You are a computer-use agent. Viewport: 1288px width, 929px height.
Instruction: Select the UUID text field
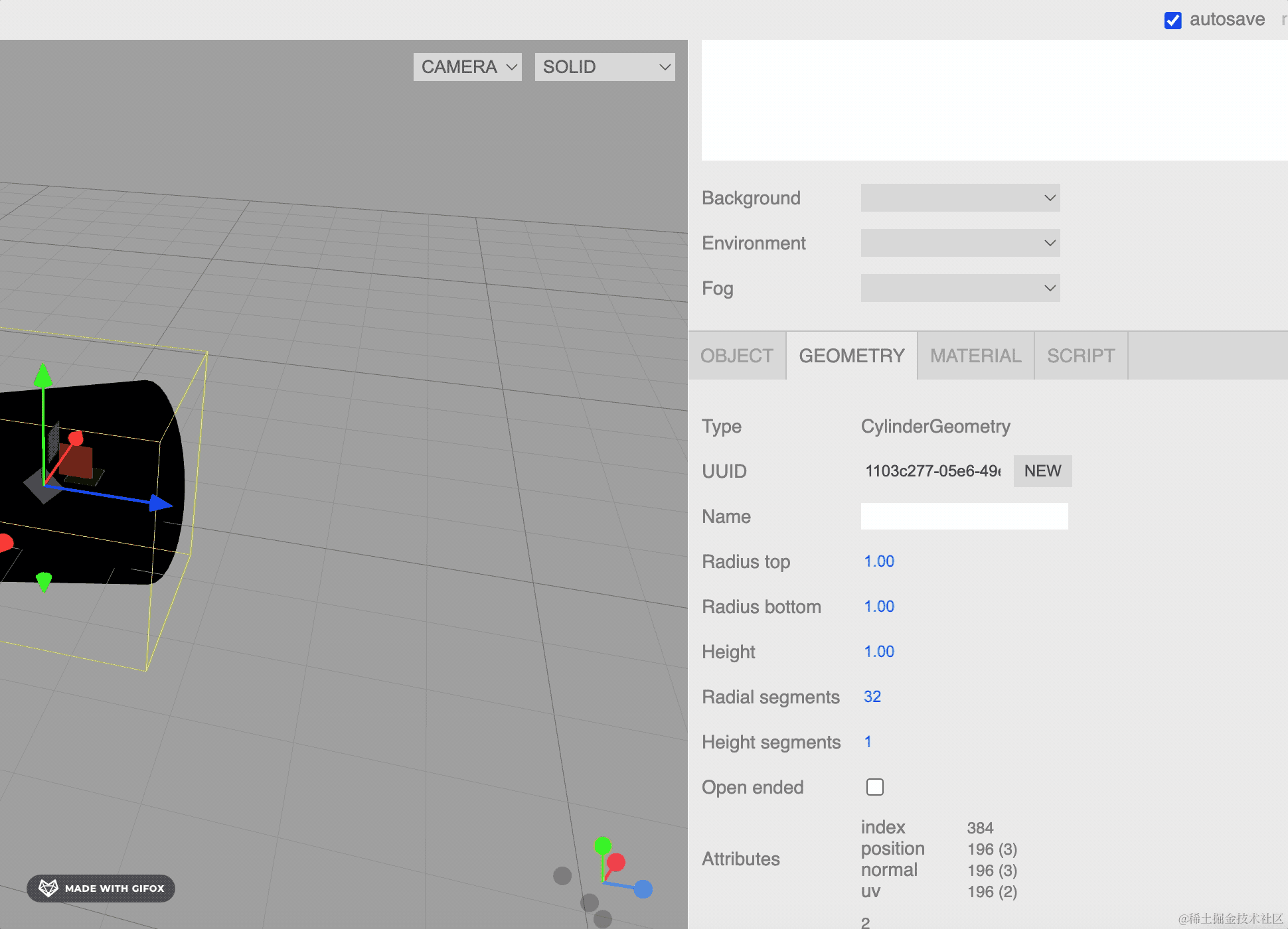pyautogui.click(x=933, y=471)
